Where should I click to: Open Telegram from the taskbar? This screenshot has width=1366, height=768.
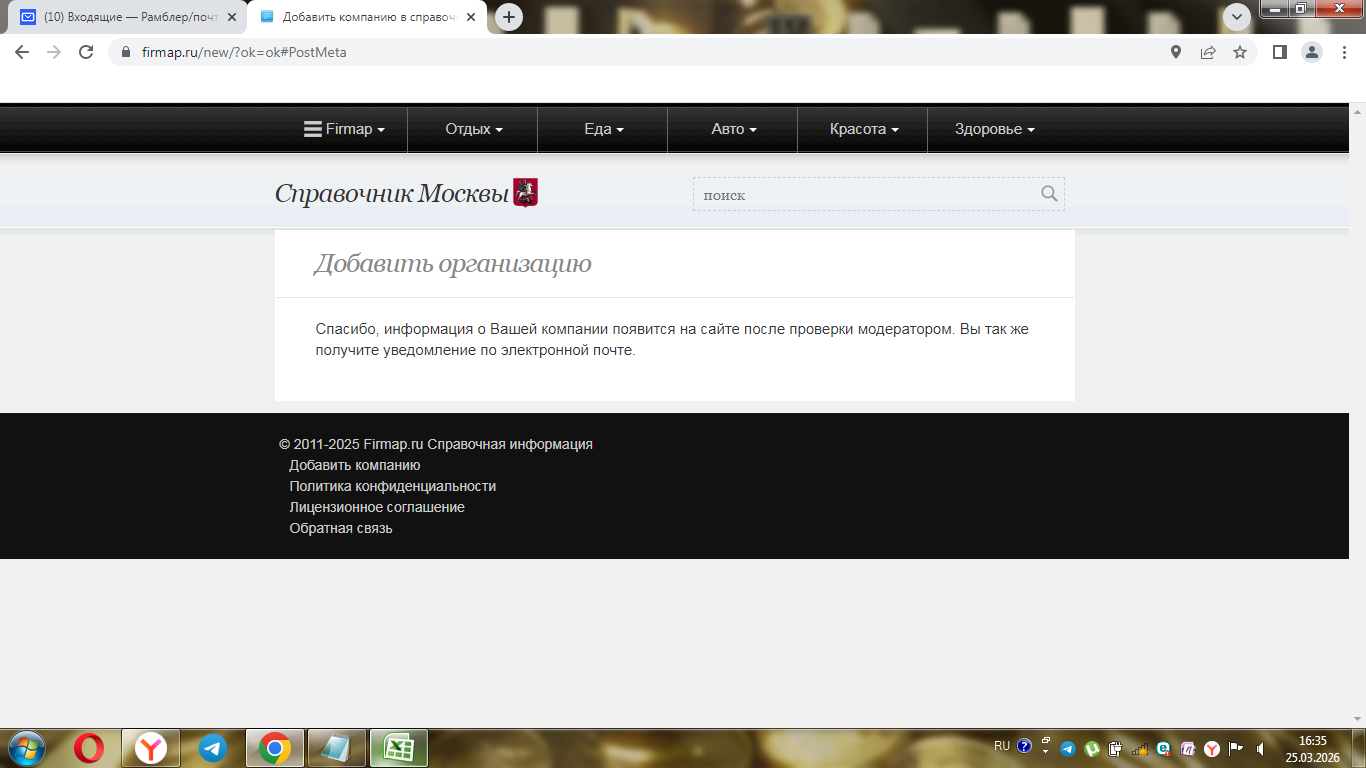(213, 748)
